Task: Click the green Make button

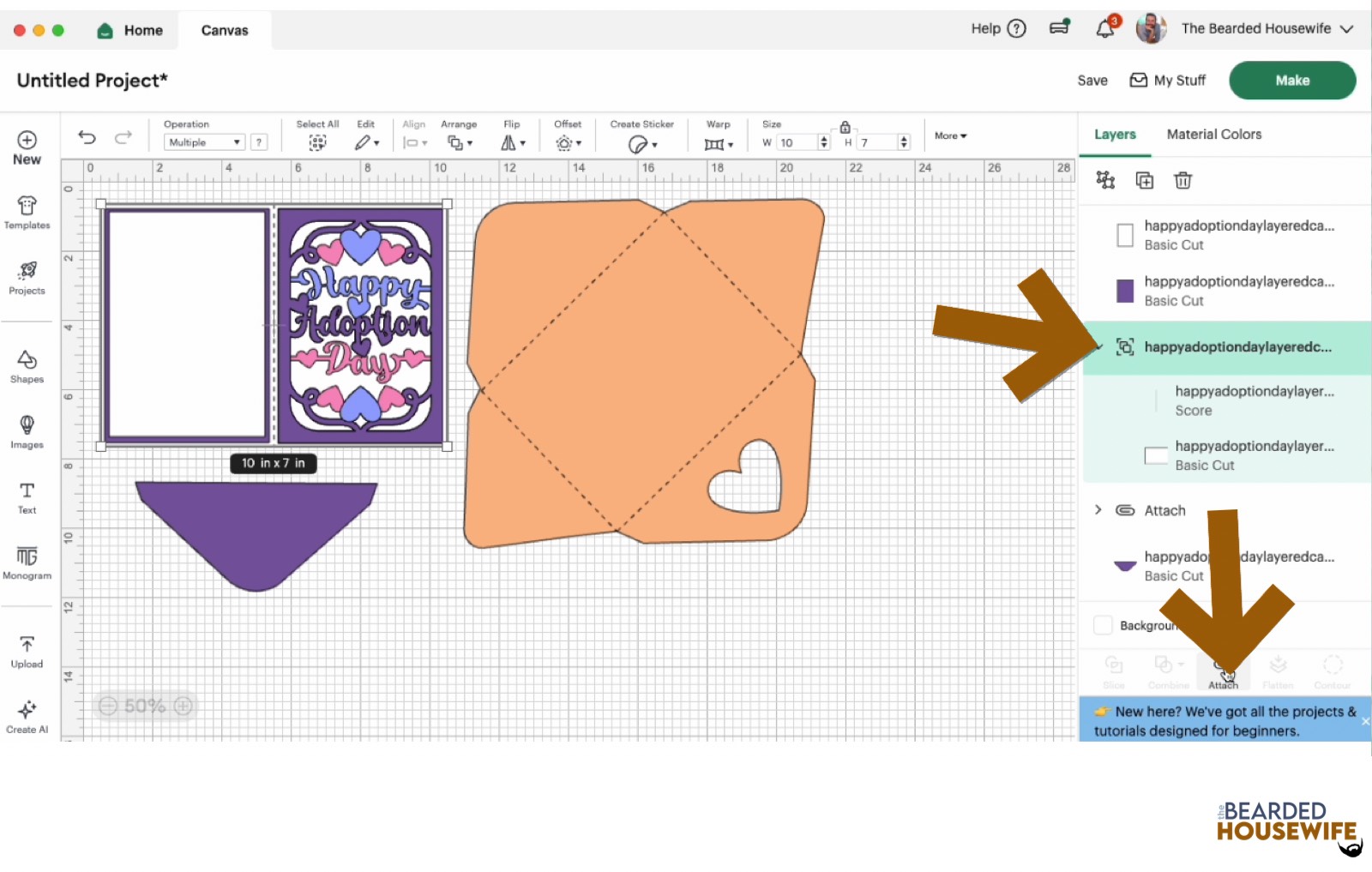Action: click(x=1291, y=81)
